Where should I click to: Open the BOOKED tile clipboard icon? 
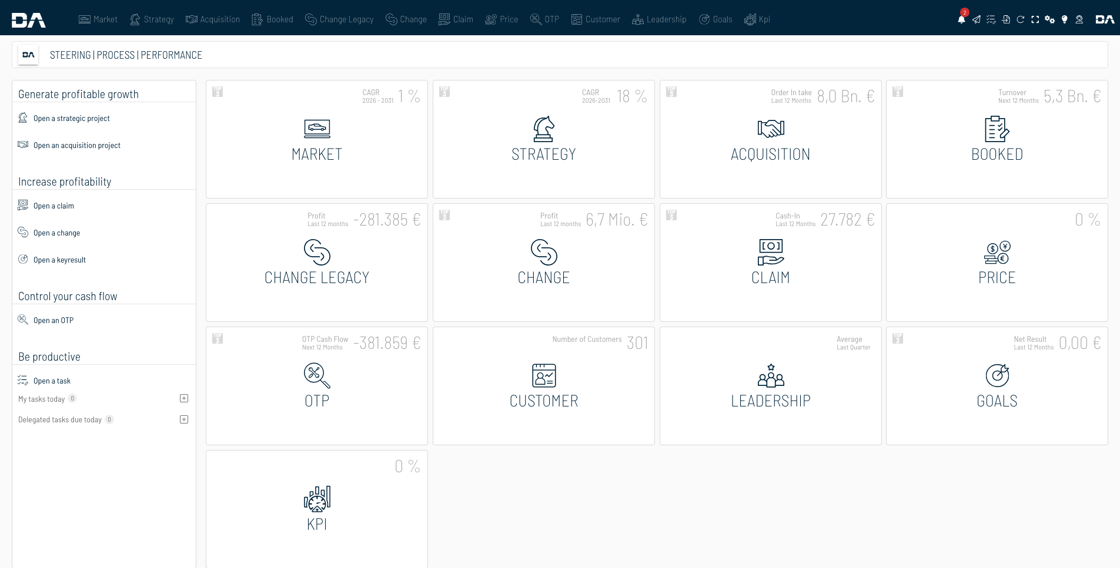[996, 129]
